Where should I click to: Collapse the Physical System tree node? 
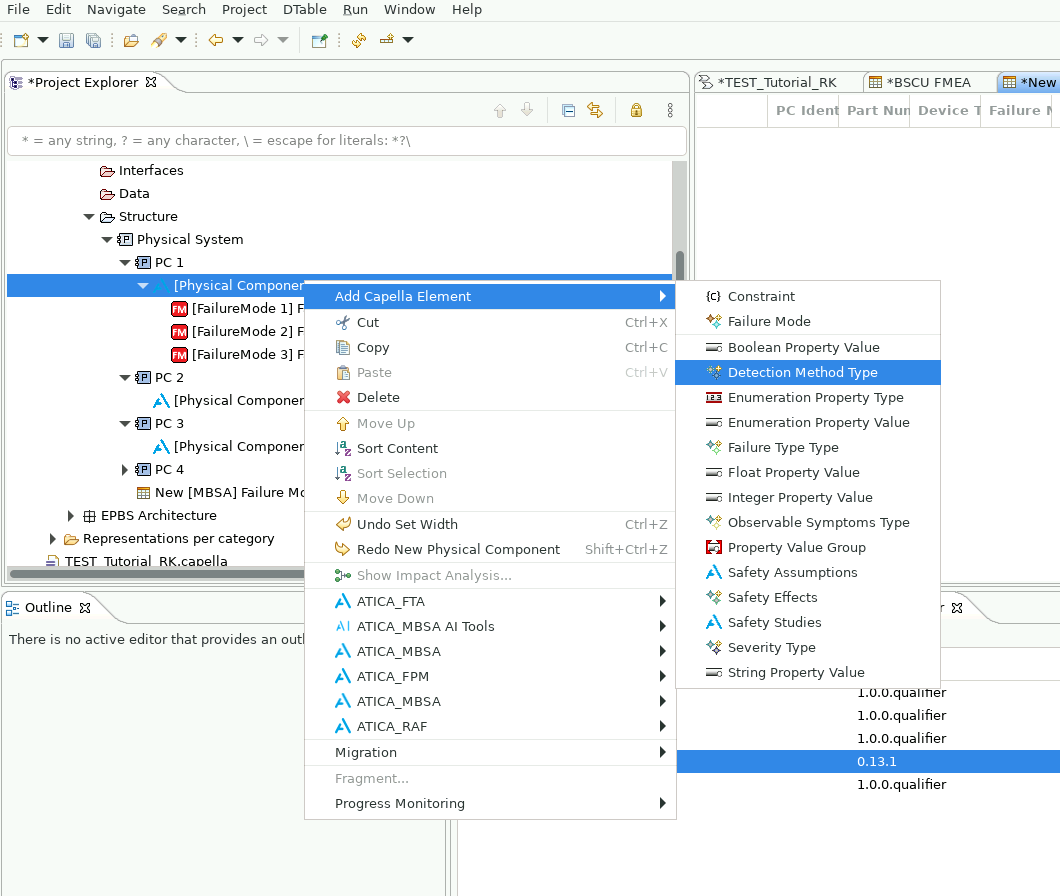point(107,240)
